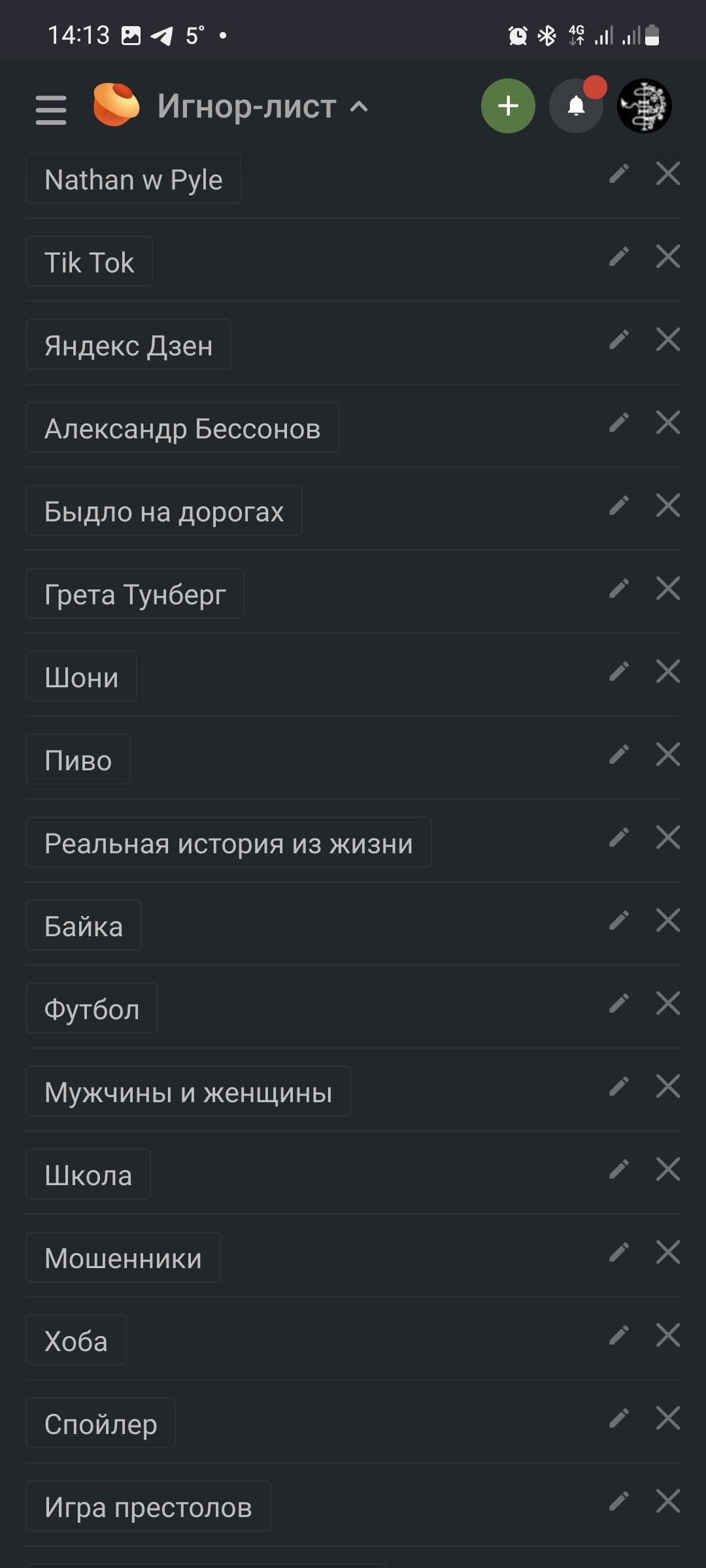Tap the Реальная история из жизни tag
The height and width of the screenshot is (1568, 706).
[x=229, y=843]
